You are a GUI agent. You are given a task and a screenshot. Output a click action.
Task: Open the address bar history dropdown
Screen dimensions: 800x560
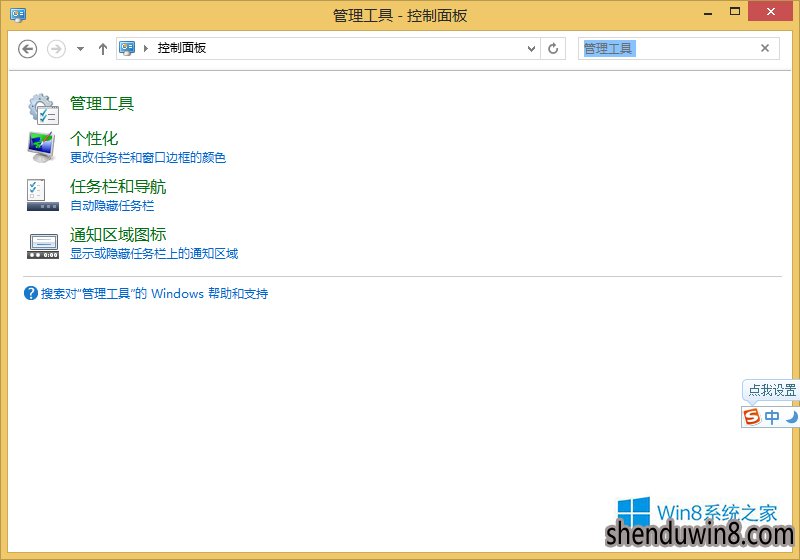[531, 49]
